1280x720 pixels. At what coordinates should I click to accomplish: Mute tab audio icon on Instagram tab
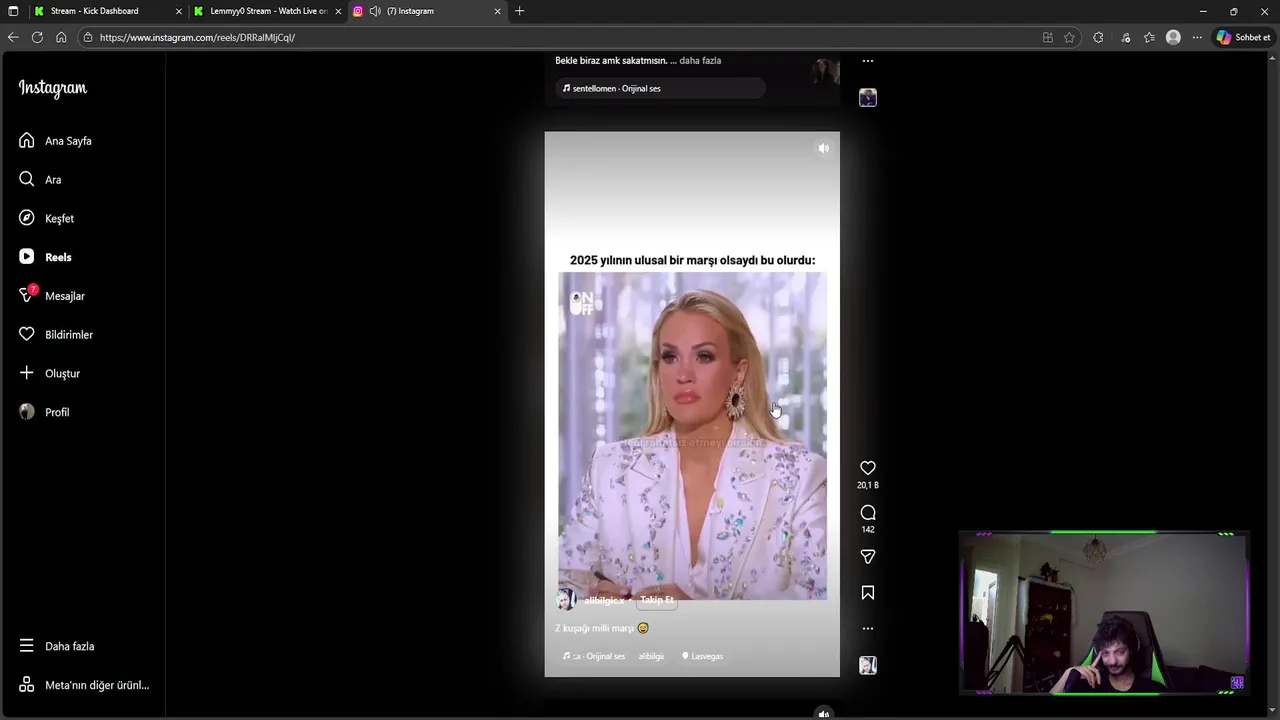[x=374, y=11]
